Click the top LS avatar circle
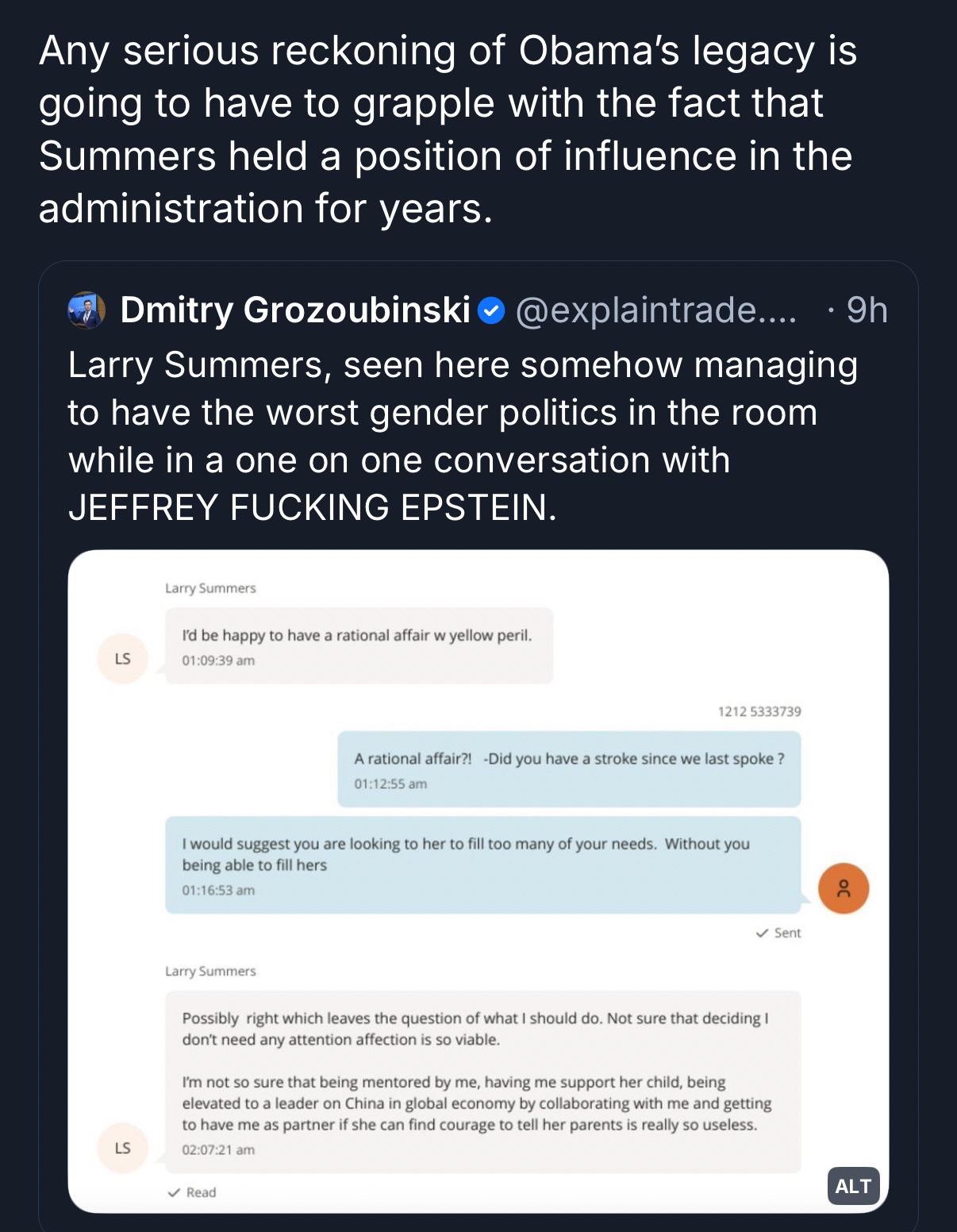Image resolution: width=957 pixels, height=1232 pixels. pyautogui.click(x=122, y=658)
